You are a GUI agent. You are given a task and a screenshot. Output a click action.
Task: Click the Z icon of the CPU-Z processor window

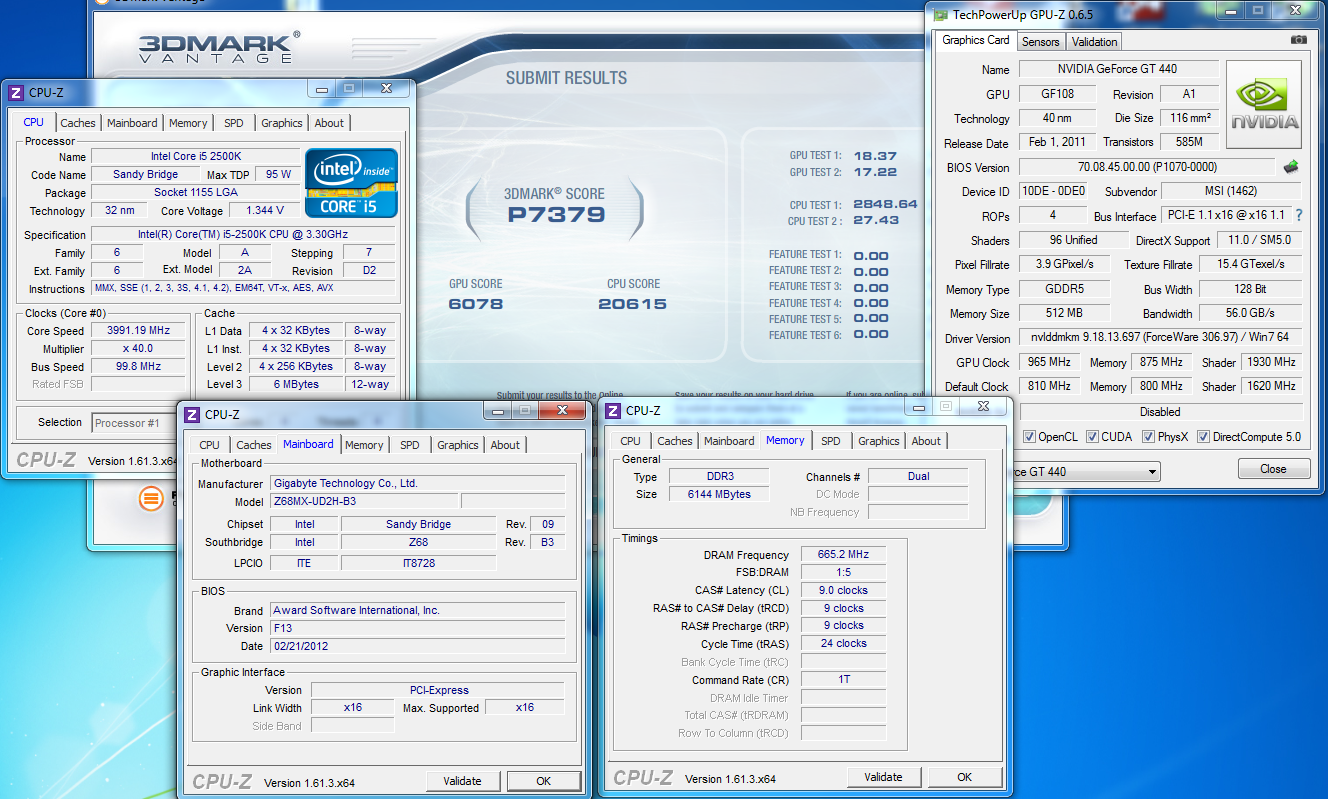coord(15,92)
